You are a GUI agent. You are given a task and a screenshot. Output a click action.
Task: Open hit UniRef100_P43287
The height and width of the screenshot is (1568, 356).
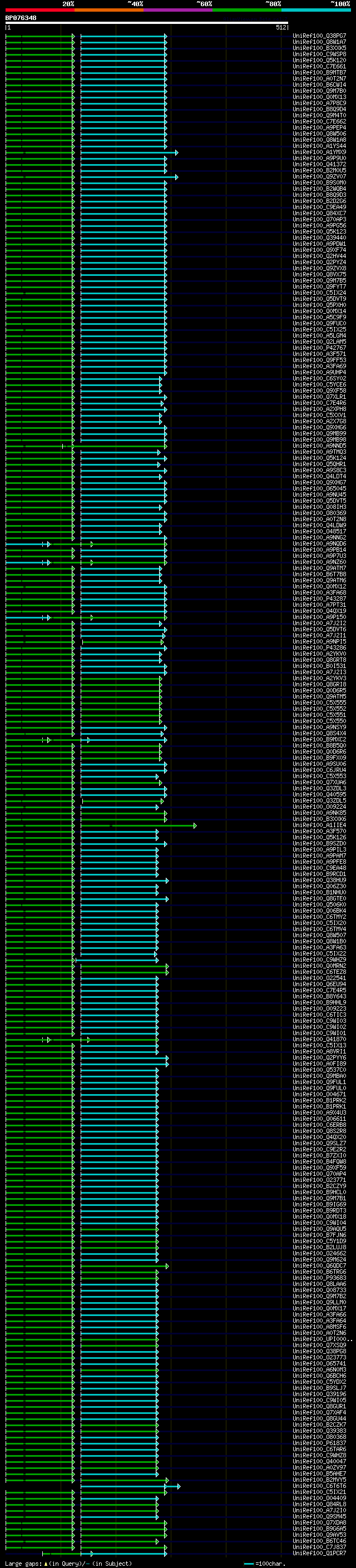319,599
